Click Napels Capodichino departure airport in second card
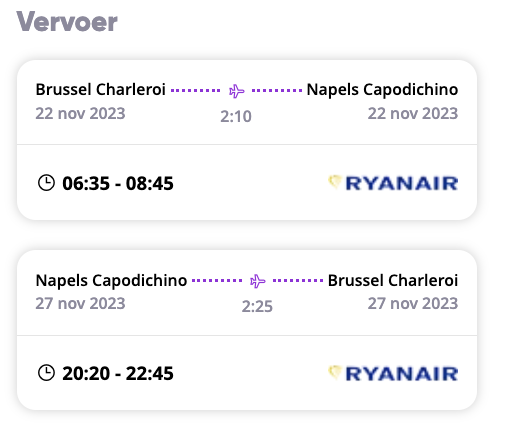506x428 pixels. click(111, 280)
